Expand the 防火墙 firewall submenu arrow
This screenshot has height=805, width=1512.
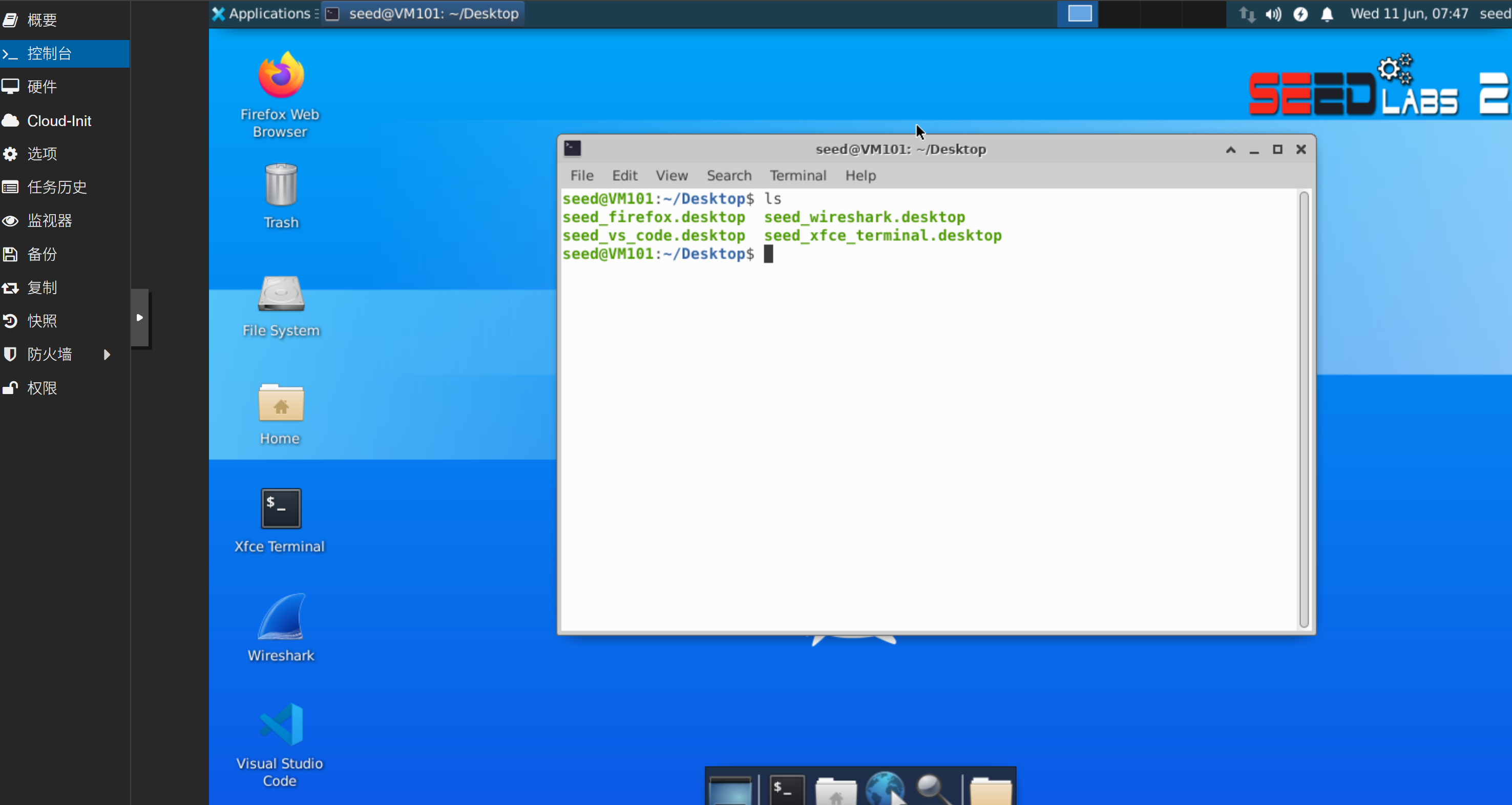[x=107, y=354]
